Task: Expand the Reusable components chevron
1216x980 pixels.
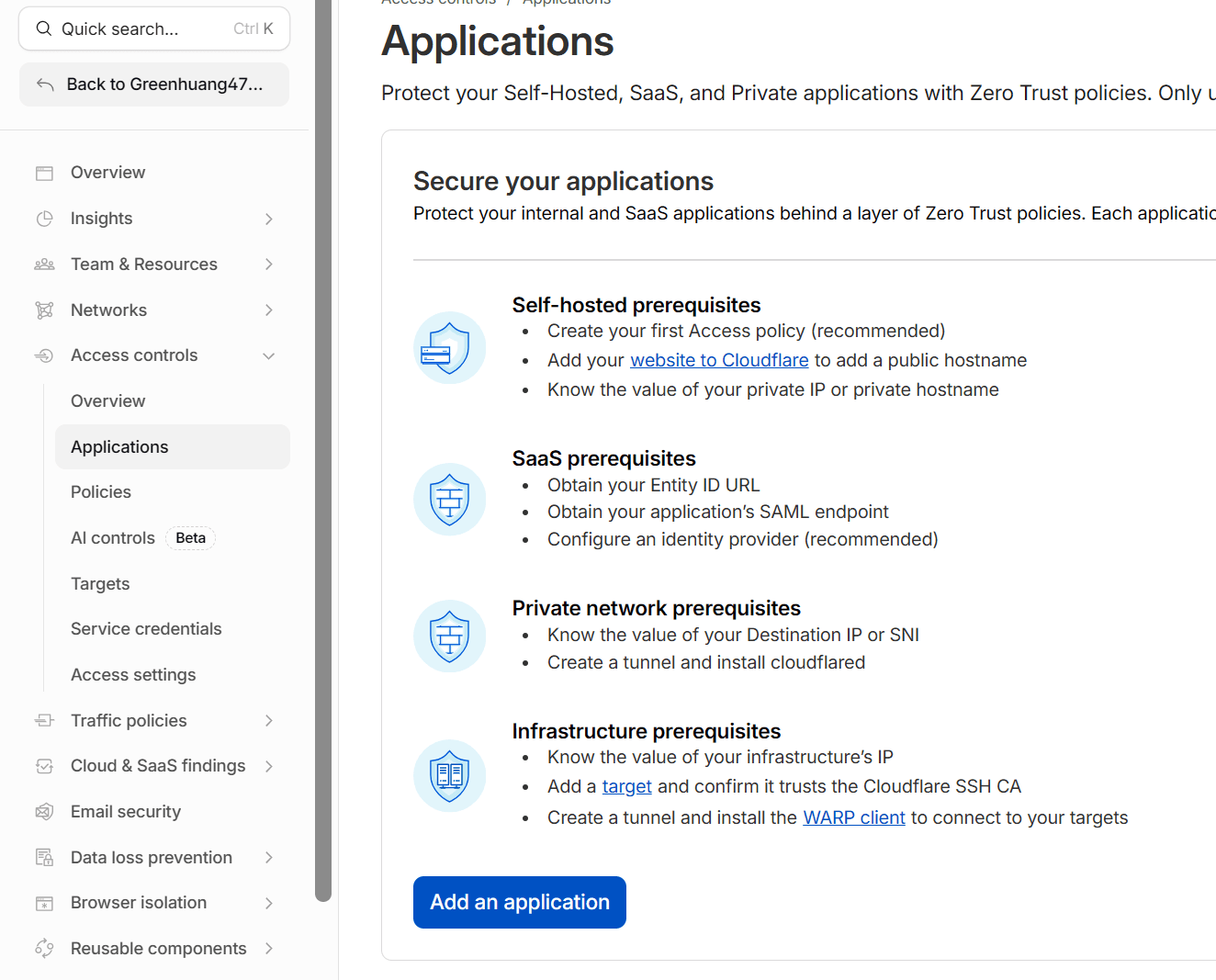Action: [x=269, y=949]
